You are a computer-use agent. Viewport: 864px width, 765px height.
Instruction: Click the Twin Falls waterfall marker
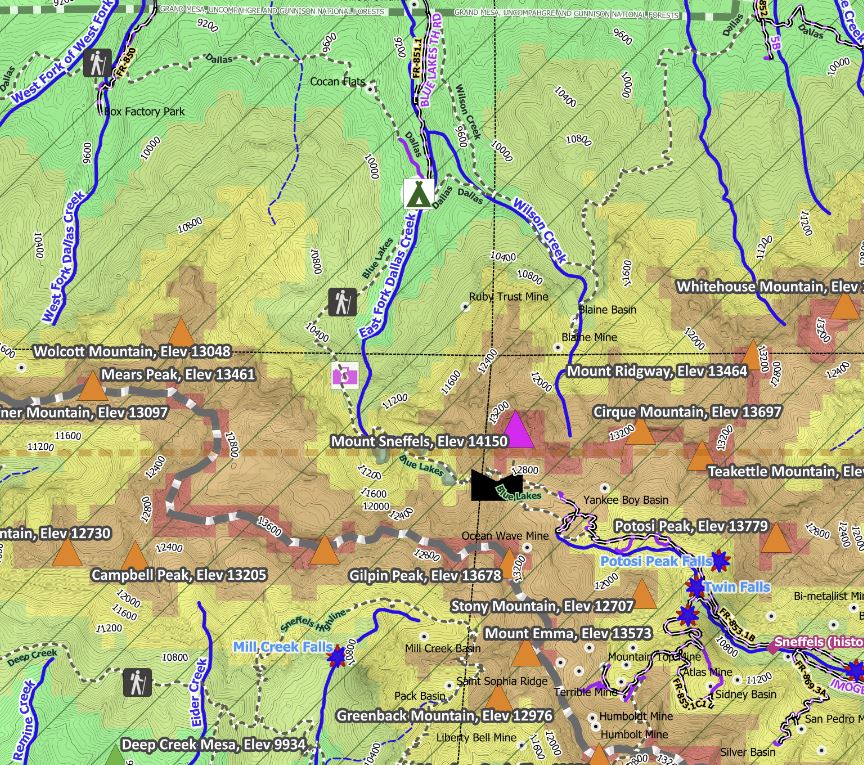coord(695,588)
